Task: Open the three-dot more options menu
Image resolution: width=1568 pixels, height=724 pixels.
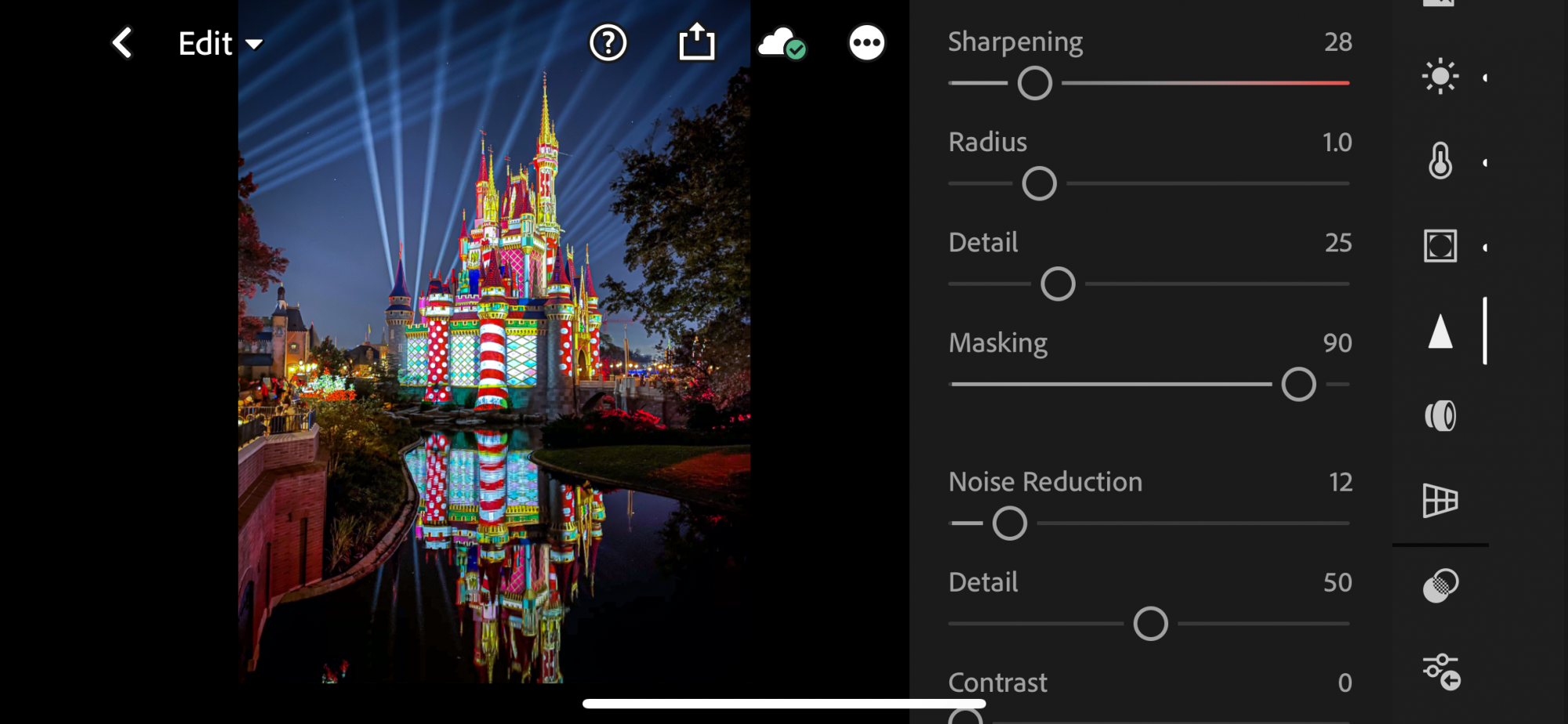Action: [x=866, y=43]
